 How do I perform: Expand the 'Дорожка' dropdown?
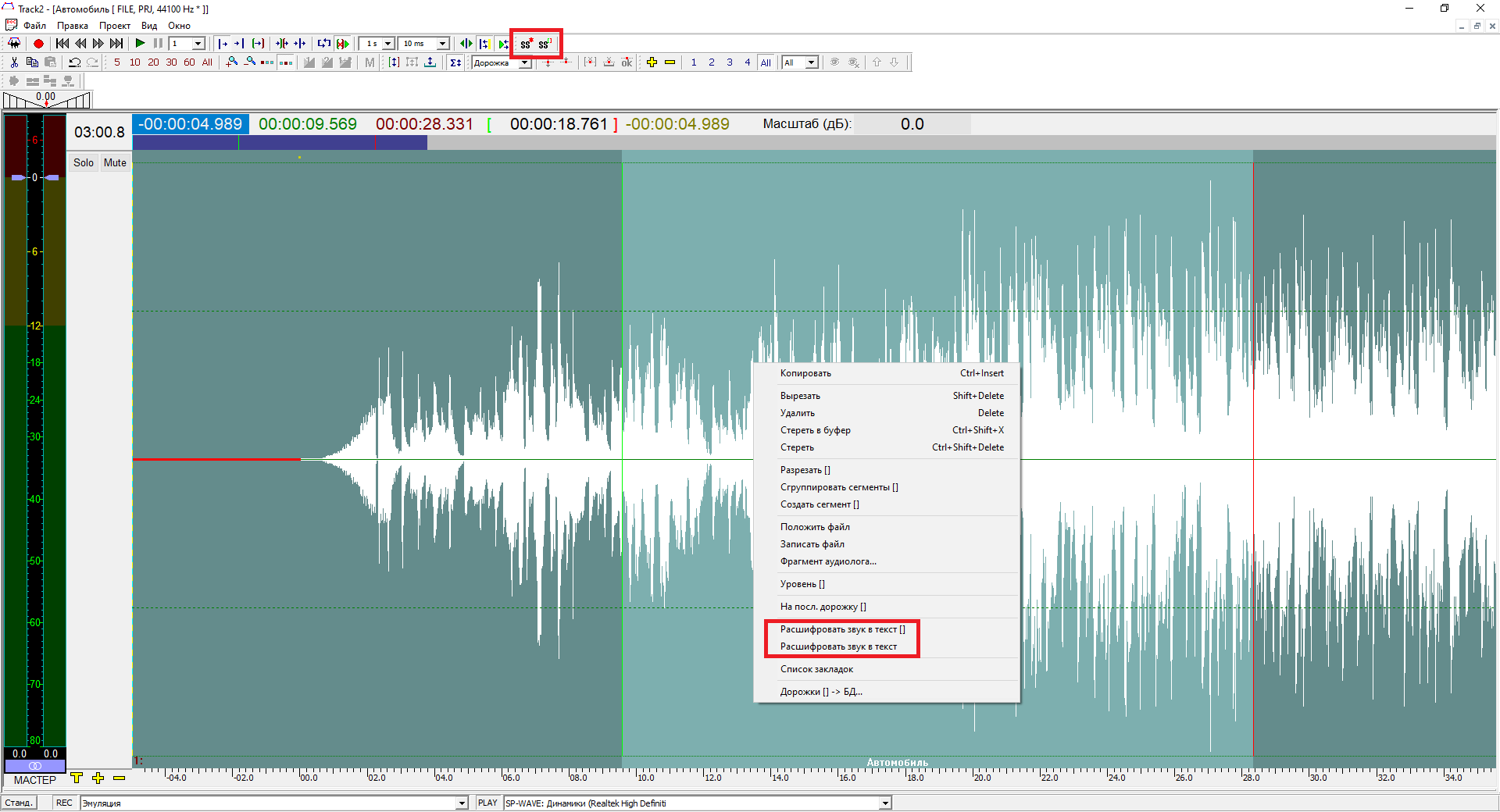pyautogui.click(x=525, y=63)
